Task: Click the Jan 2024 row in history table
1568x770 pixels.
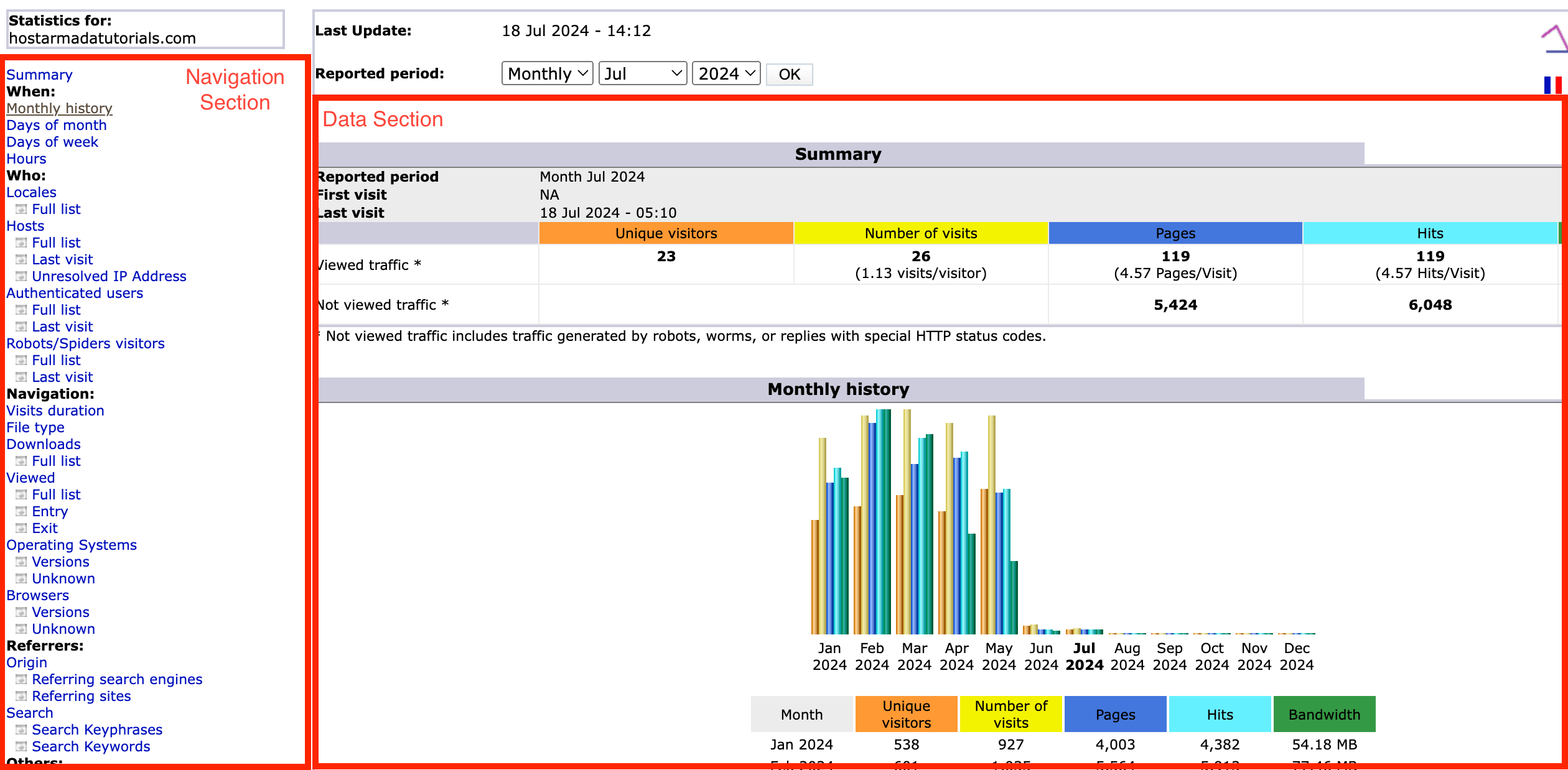Action: pyautogui.click(x=1063, y=744)
